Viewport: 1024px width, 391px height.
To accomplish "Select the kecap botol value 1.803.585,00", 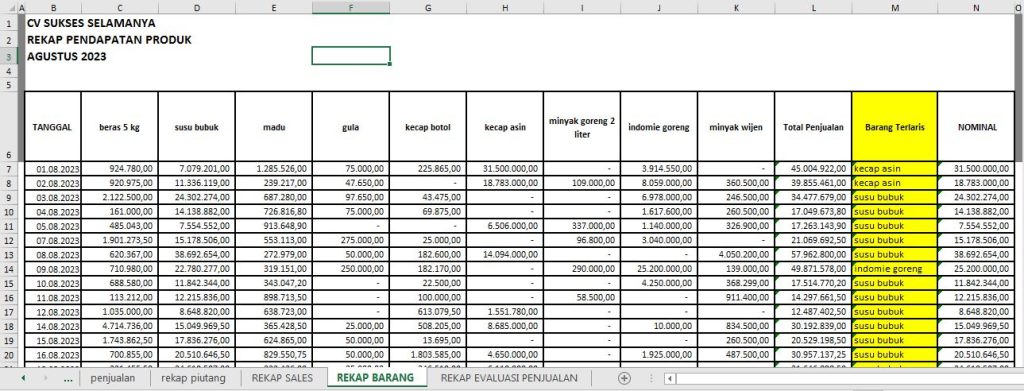I will pyautogui.click(x=428, y=356).
